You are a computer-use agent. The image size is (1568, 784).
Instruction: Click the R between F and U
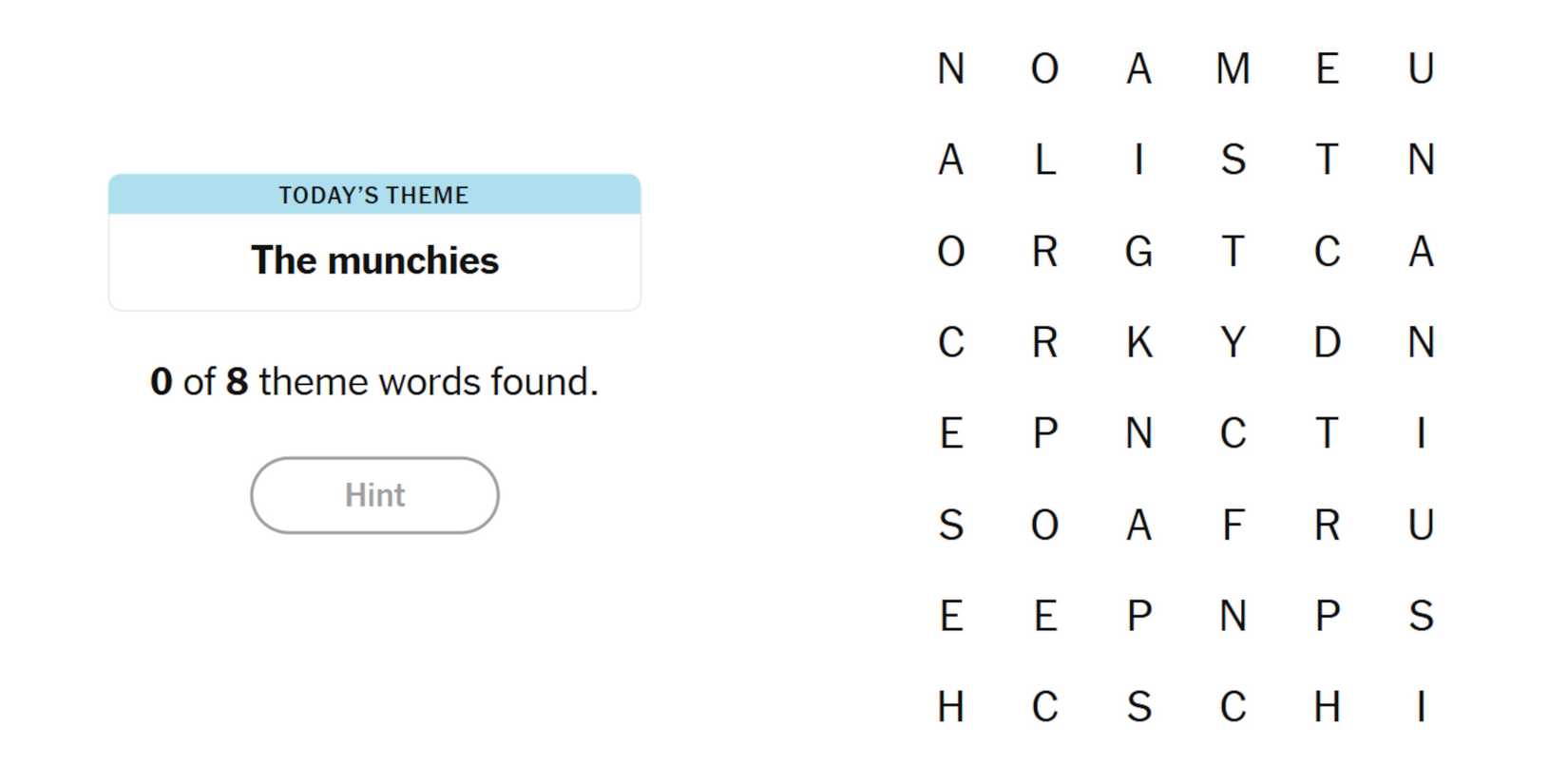click(1327, 525)
